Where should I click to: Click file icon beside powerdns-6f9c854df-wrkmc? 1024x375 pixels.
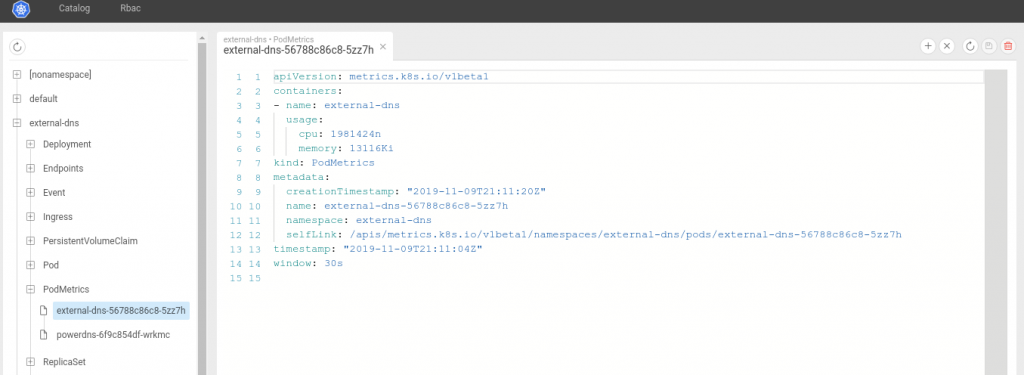click(x=44, y=334)
